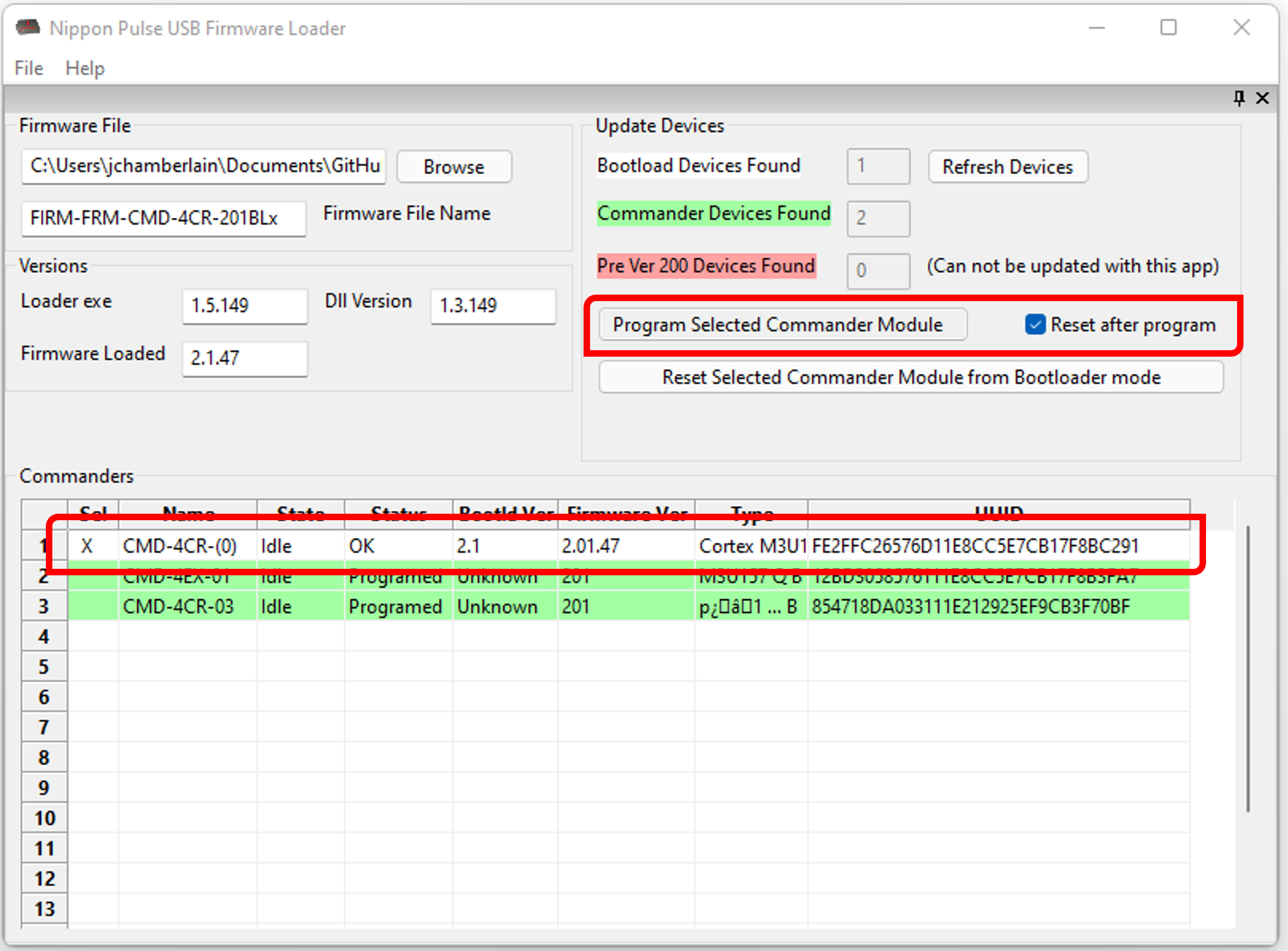Open the Help menu
Image resolution: width=1288 pixels, height=951 pixels.
coord(85,68)
